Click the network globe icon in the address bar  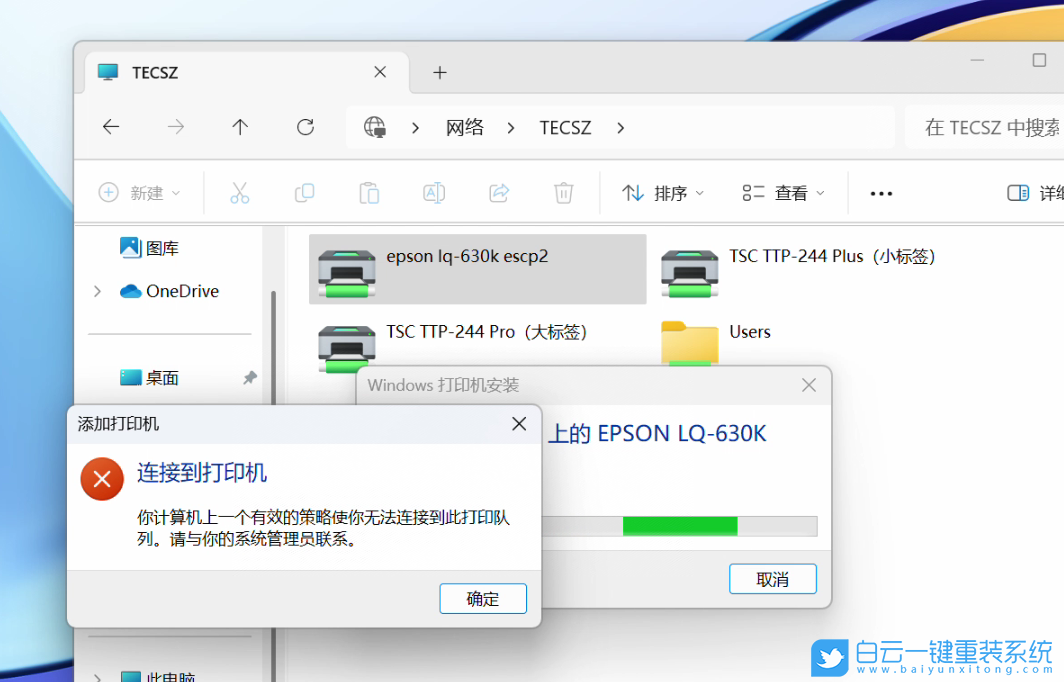[x=376, y=127]
